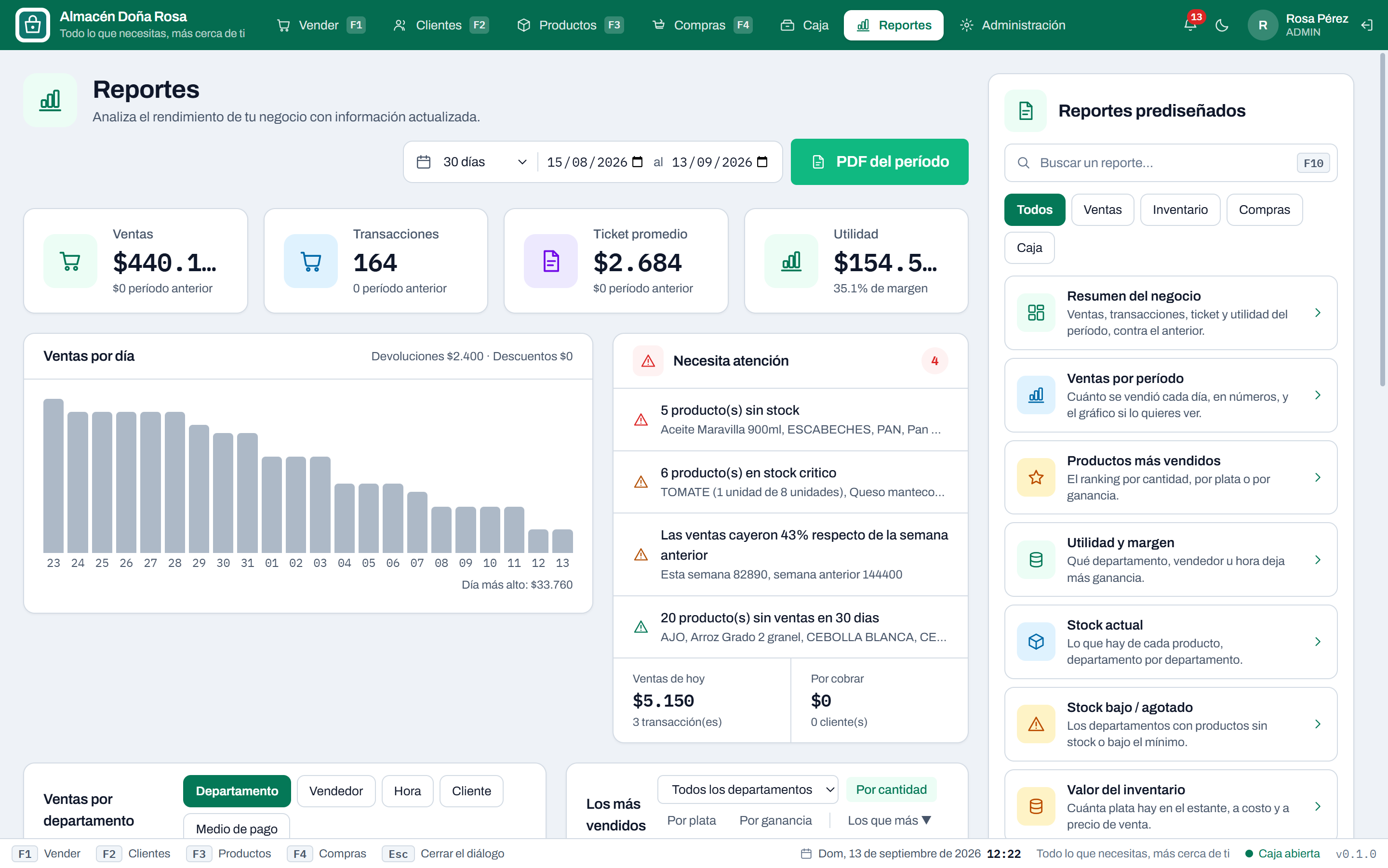
Task: Select Por ganancia ranking option
Action: (775, 821)
